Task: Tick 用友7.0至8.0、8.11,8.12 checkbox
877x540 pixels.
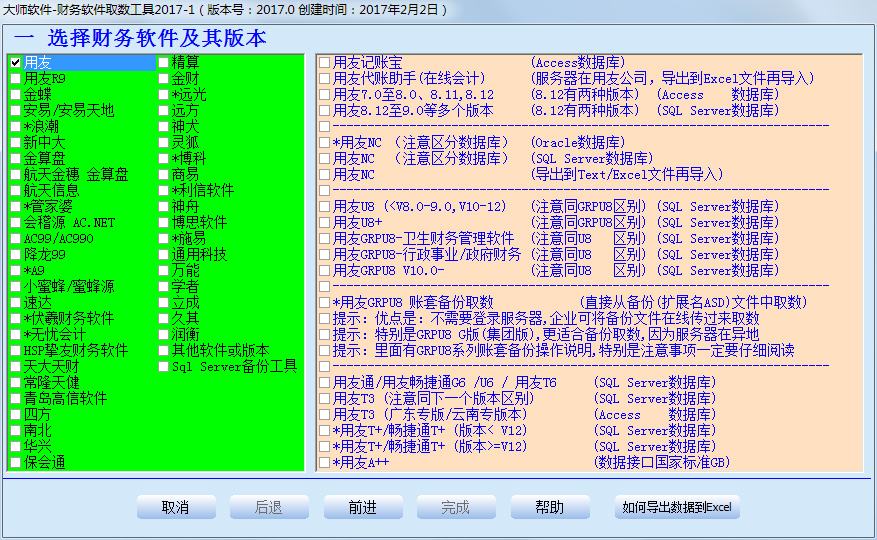Action: click(324, 95)
